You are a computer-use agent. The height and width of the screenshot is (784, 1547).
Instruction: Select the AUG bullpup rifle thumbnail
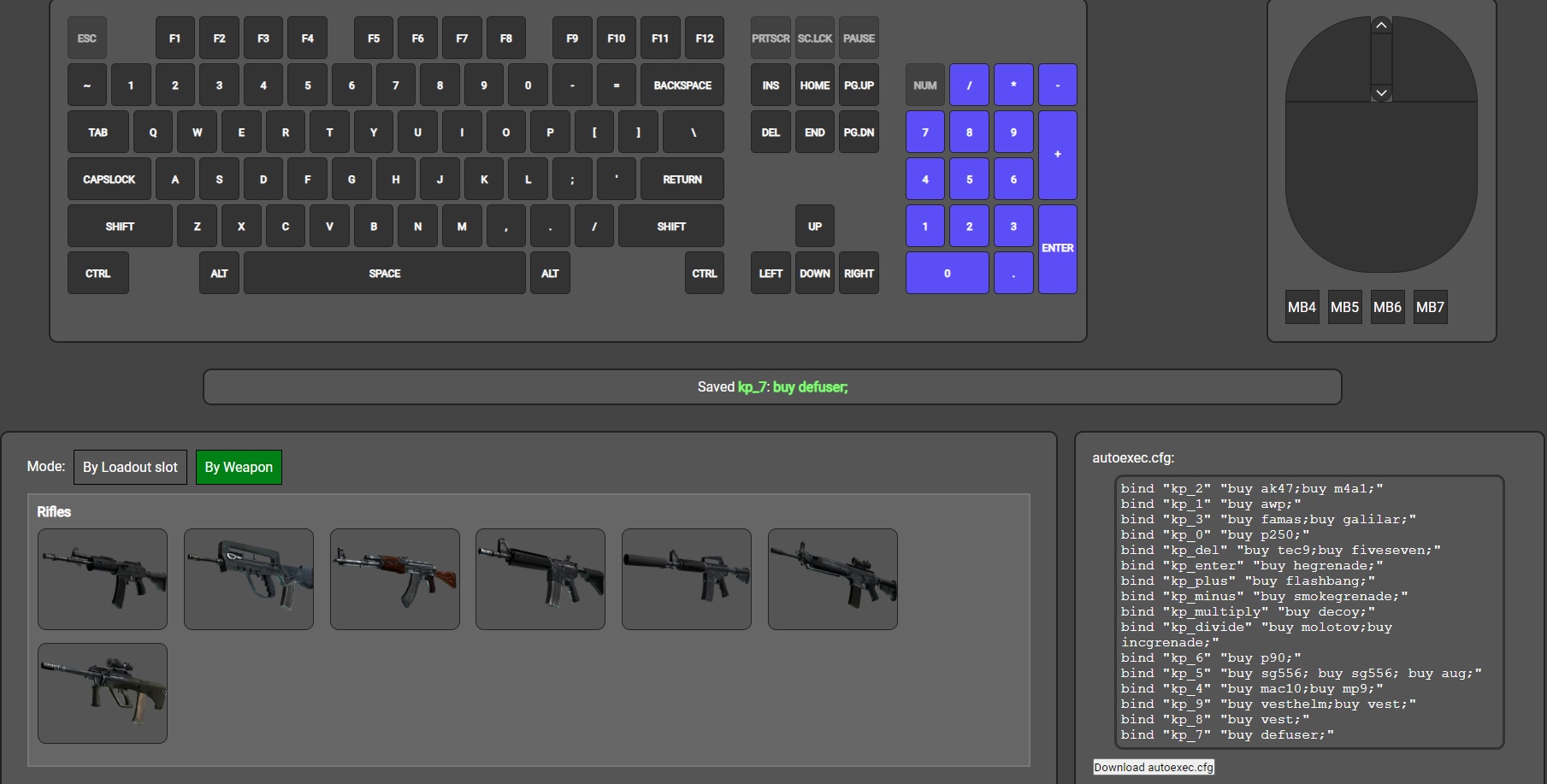pos(103,693)
